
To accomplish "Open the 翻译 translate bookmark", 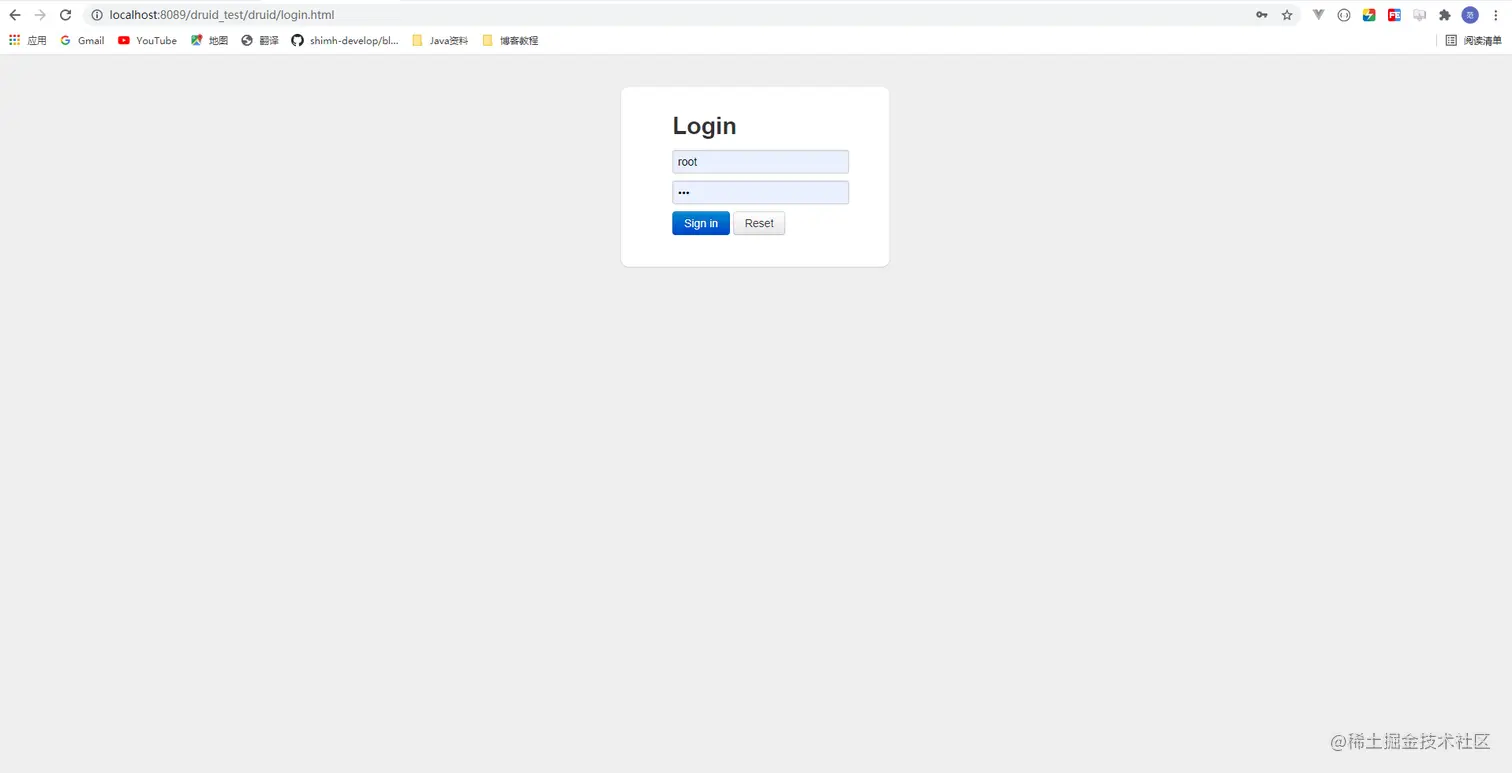I will click(260, 41).
